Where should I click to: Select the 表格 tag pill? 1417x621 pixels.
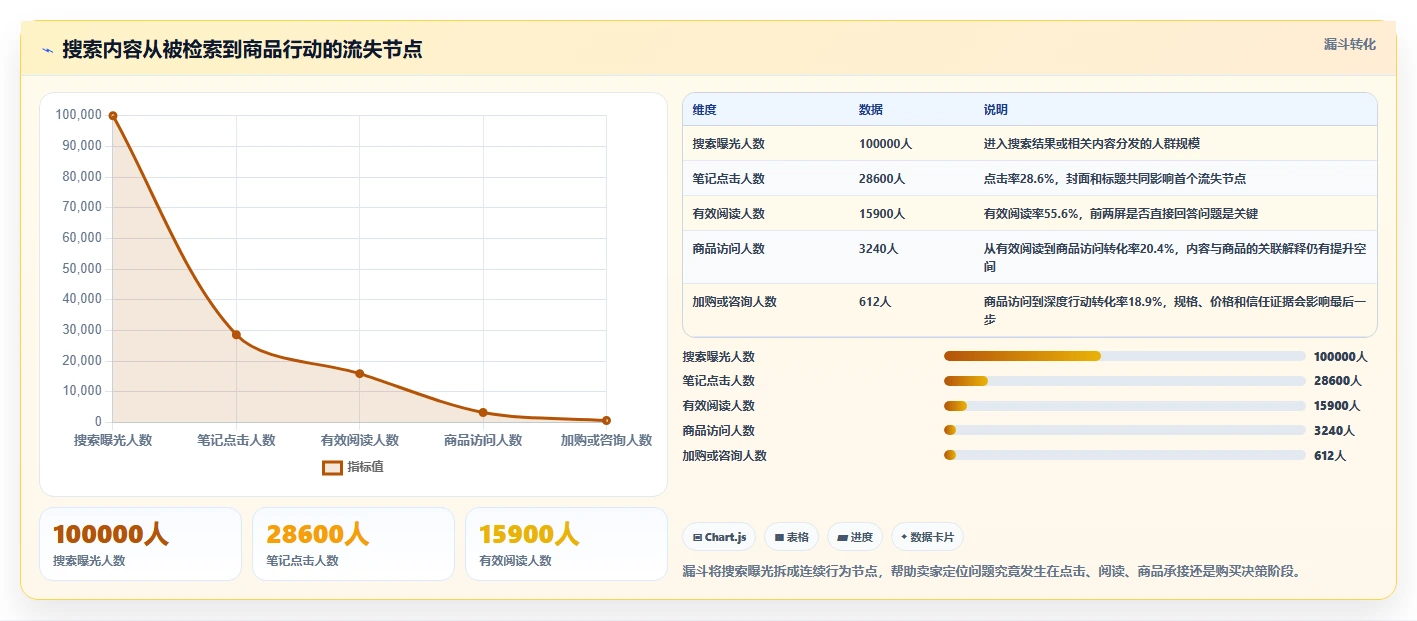tap(791, 537)
